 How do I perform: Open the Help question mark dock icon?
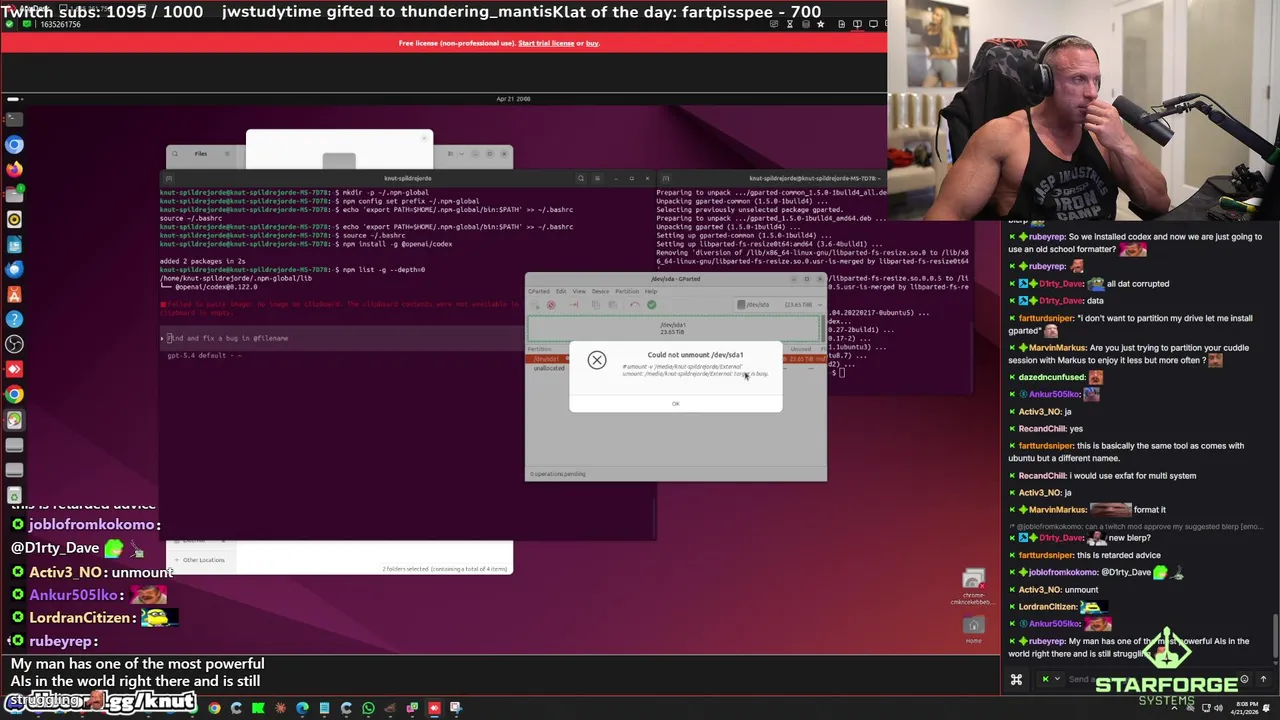(14, 319)
